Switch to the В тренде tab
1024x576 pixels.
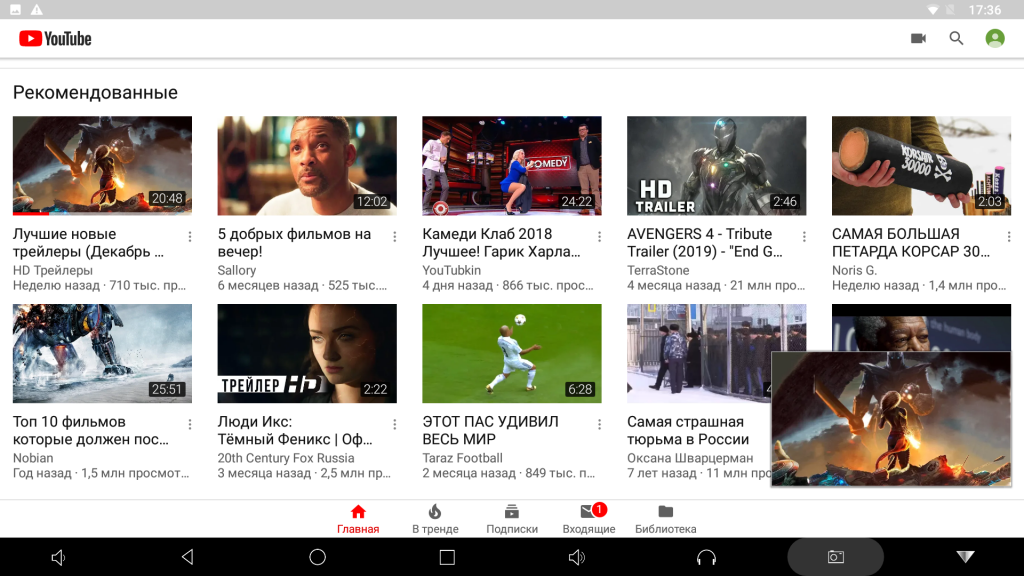435,518
